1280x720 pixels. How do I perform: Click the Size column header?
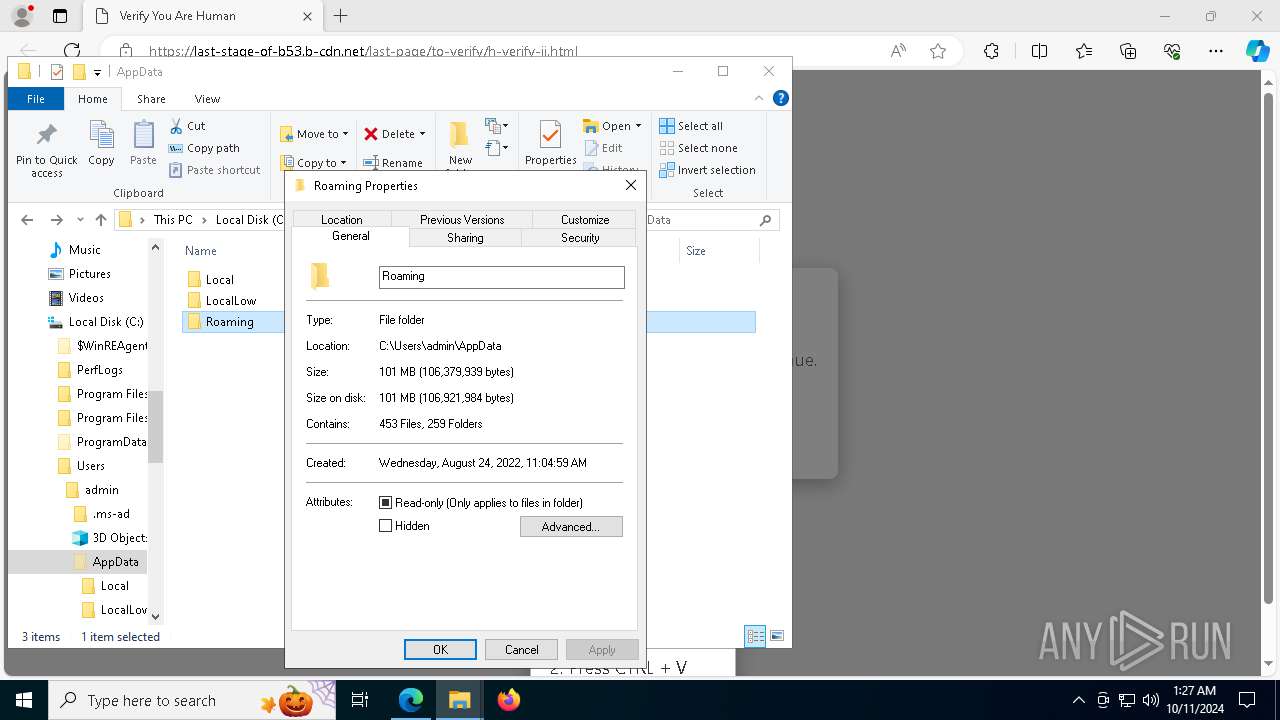point(696,251)
